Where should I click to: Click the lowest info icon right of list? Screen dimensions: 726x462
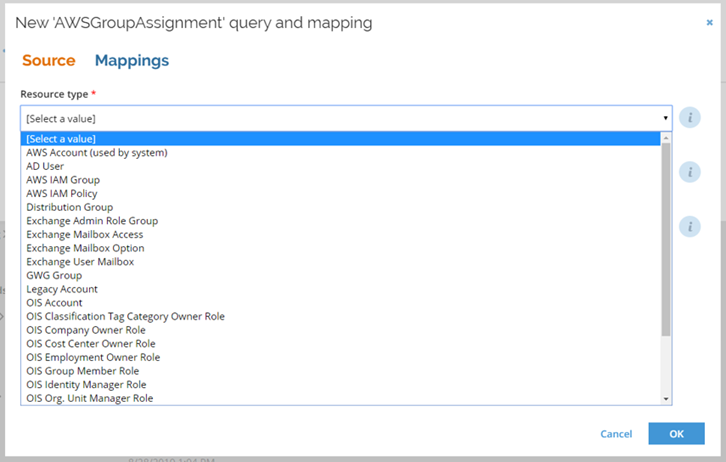(x=689, y=227)
